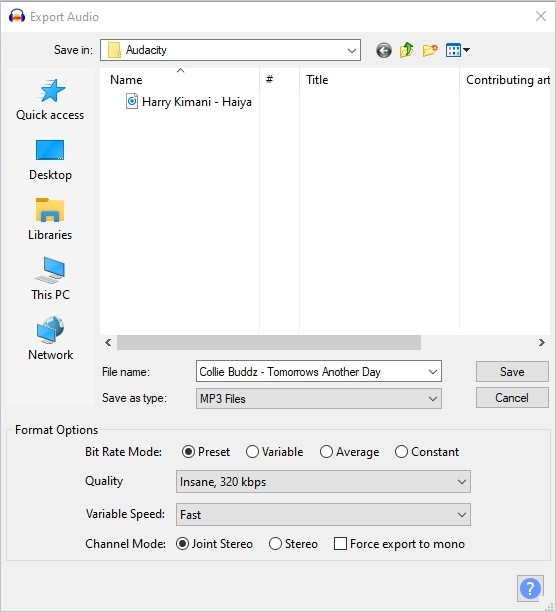556x612 pixels.
Task: Go back to last folder visited
Action: 384,50
